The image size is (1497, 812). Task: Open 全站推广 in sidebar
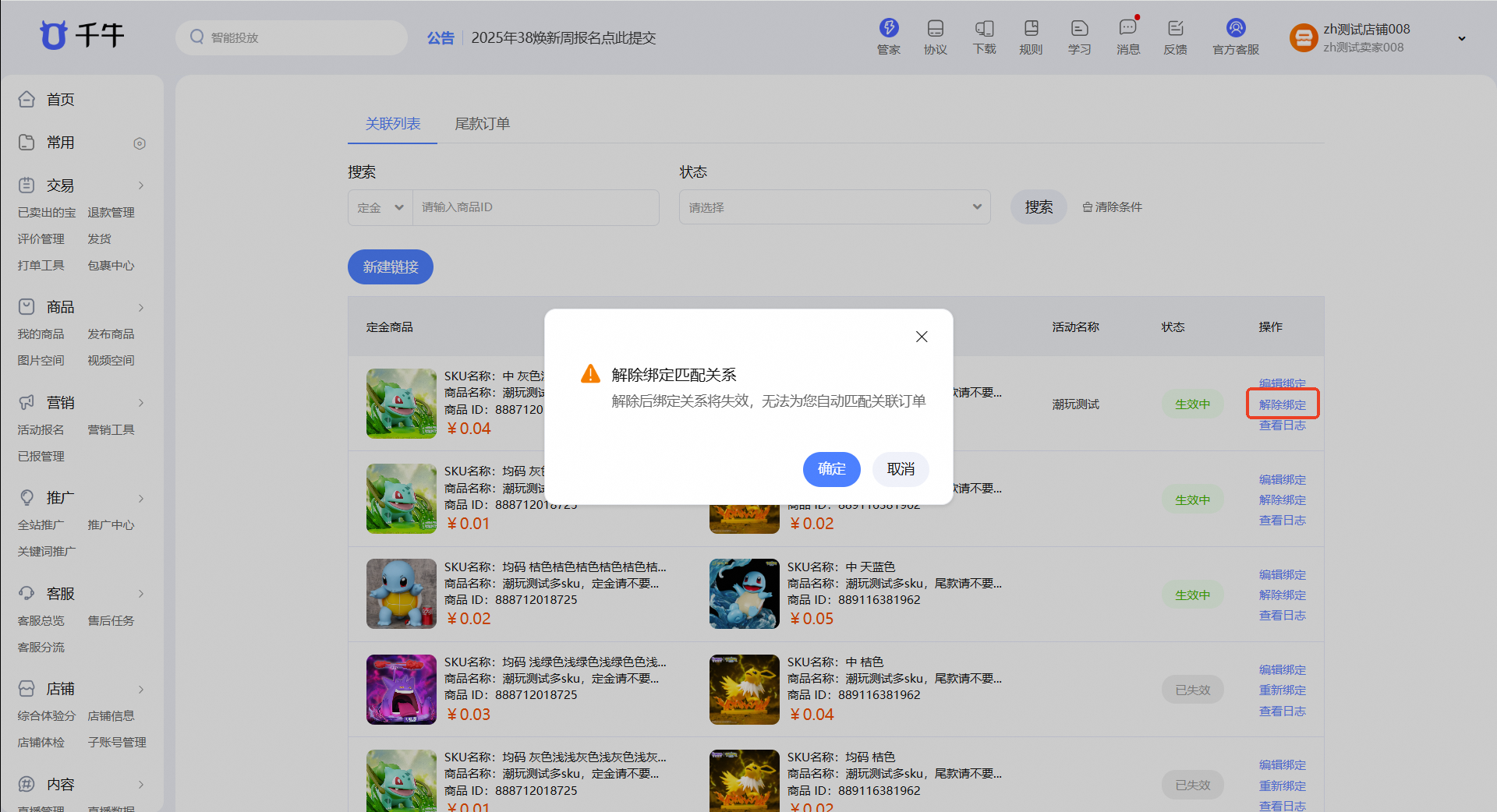pyautogui.click(x=41, y=524)
